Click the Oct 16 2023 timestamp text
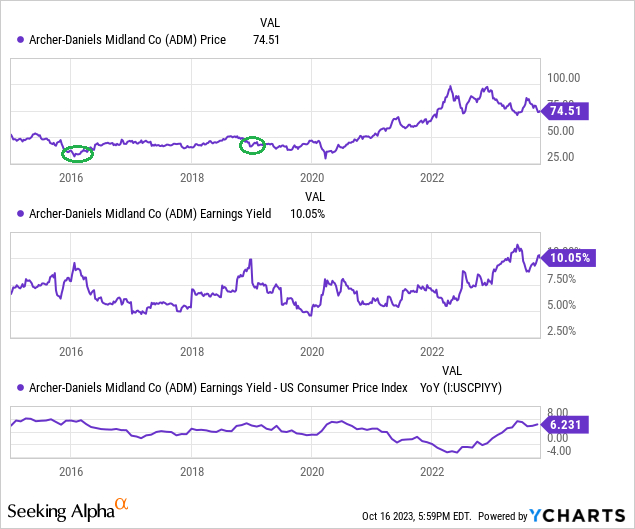 [416, 516]
